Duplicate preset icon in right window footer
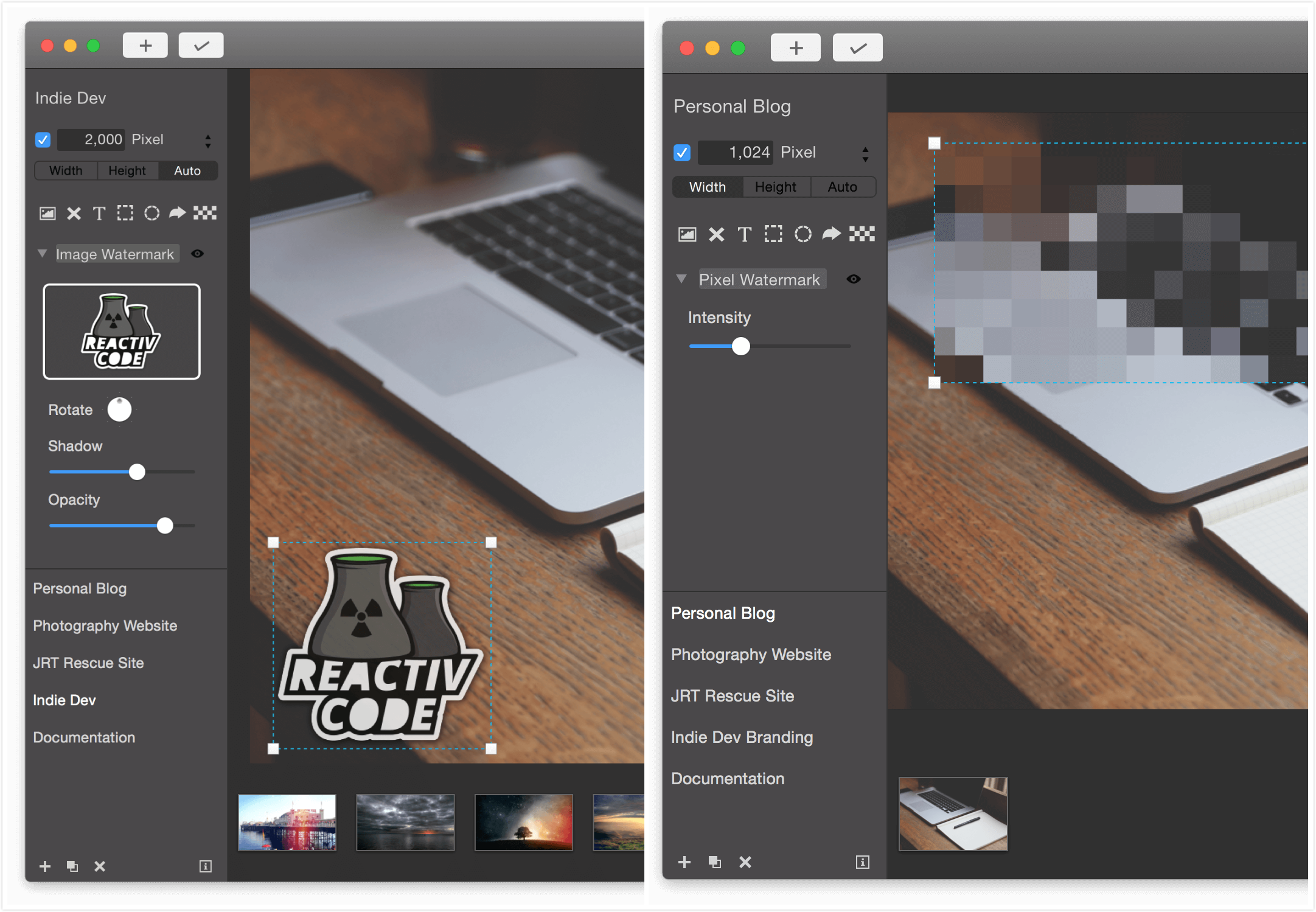Screen dimensions: 1316x912 click(x=715, y=862)
